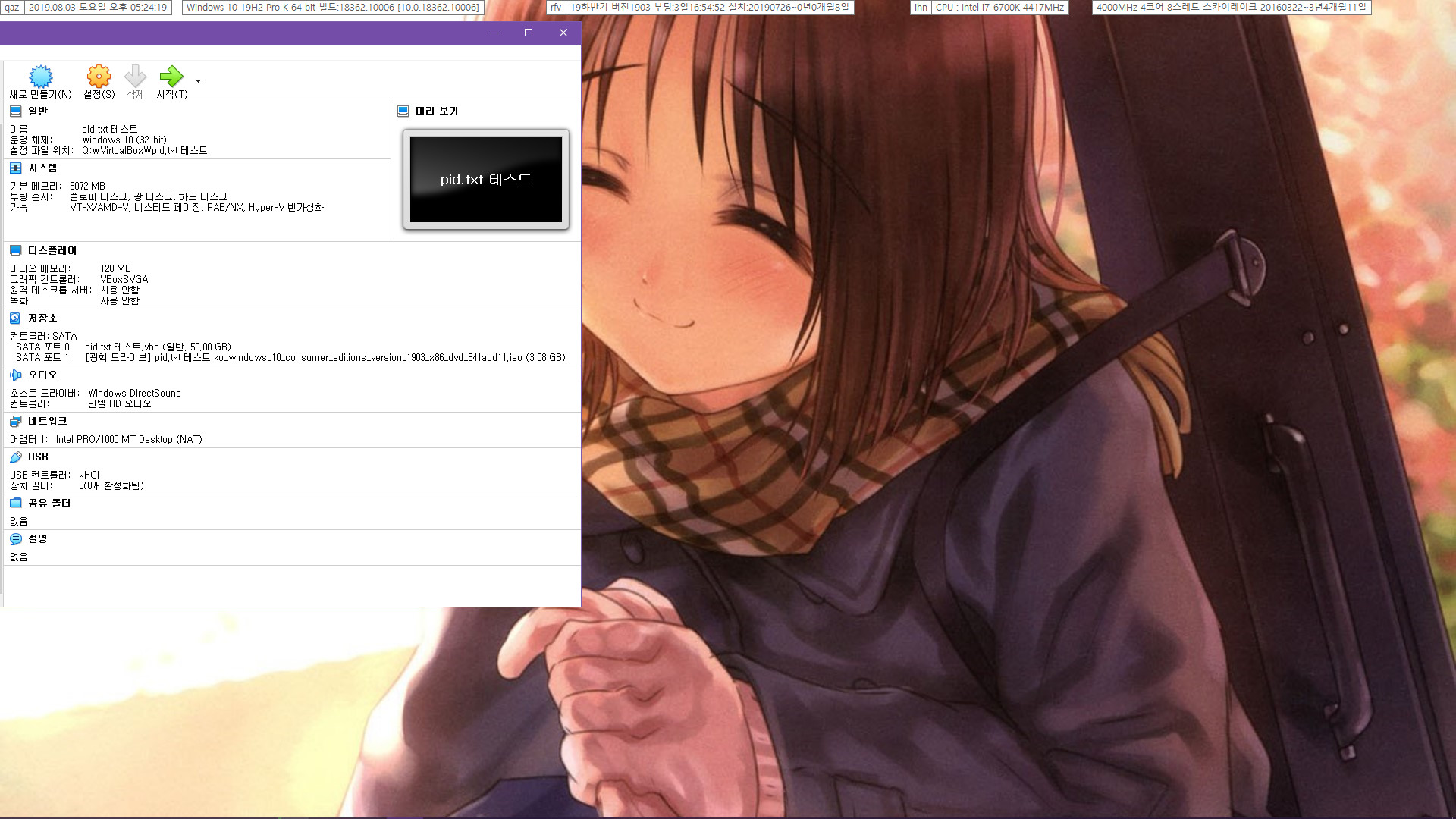1456x819 pixels.
Task: Click the Windows 10 build info widget
Action: (333, 8)
